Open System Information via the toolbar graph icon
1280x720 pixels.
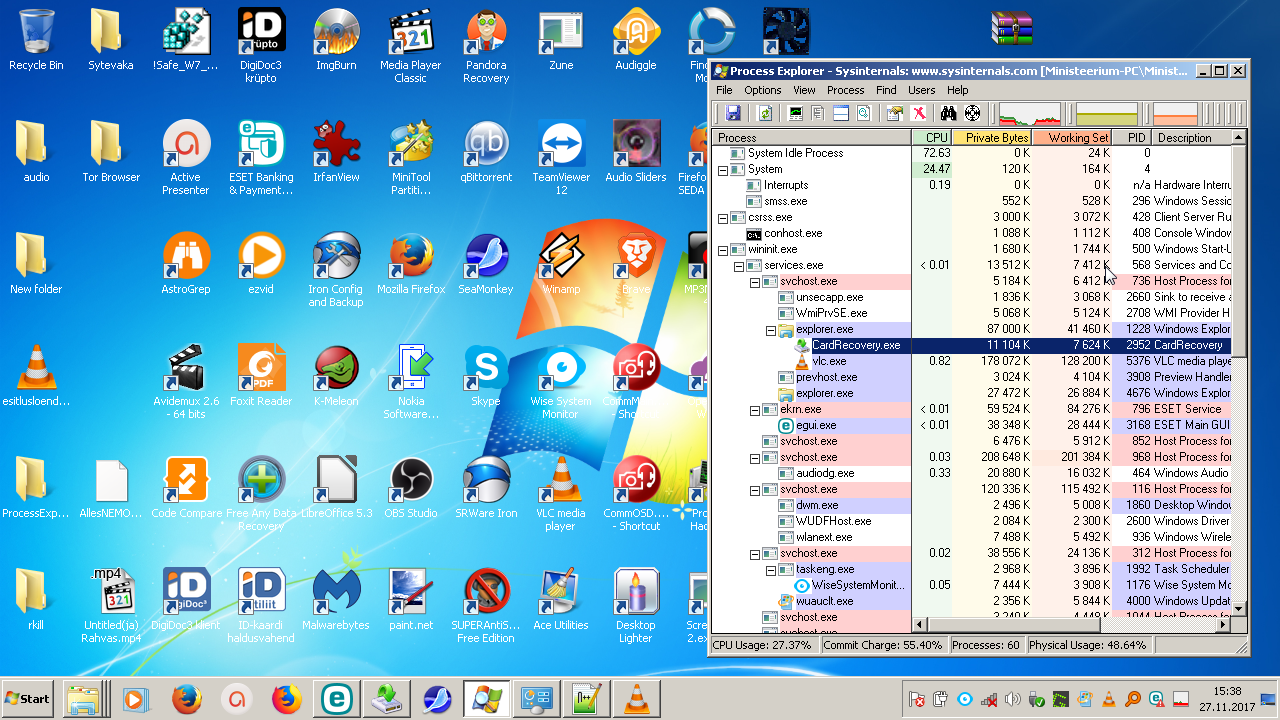tap(796, 113)
